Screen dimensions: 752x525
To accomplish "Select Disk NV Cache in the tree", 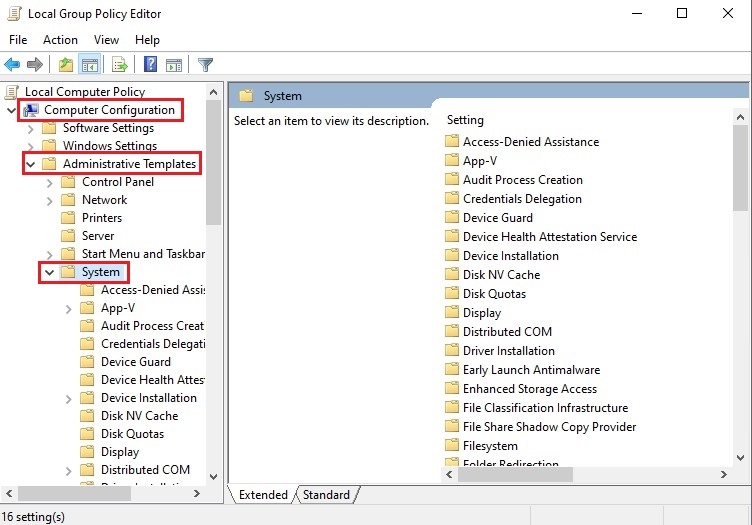I will click(x=140, y=416).
